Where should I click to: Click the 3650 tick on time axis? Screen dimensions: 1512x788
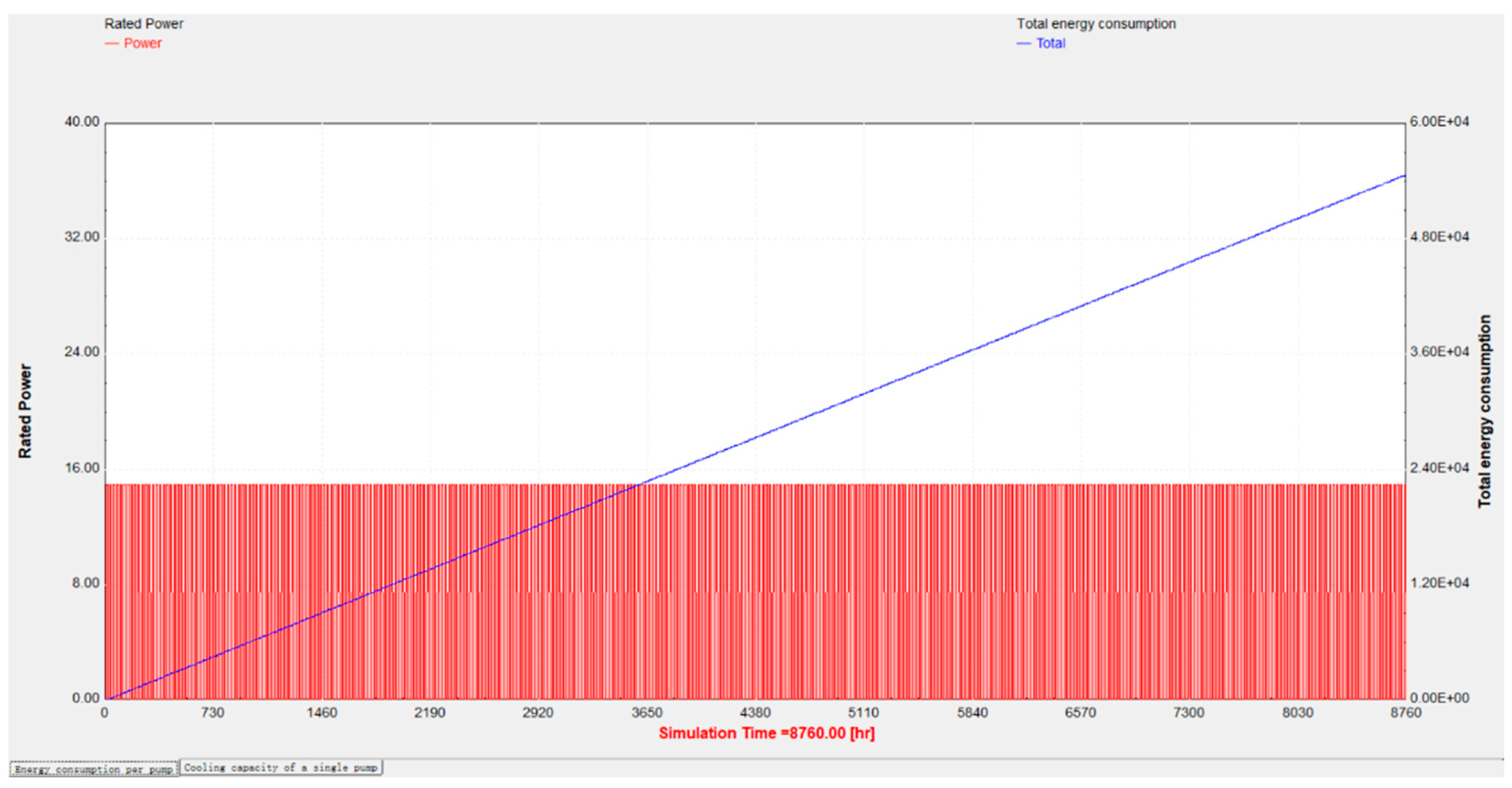coord(646,713)
